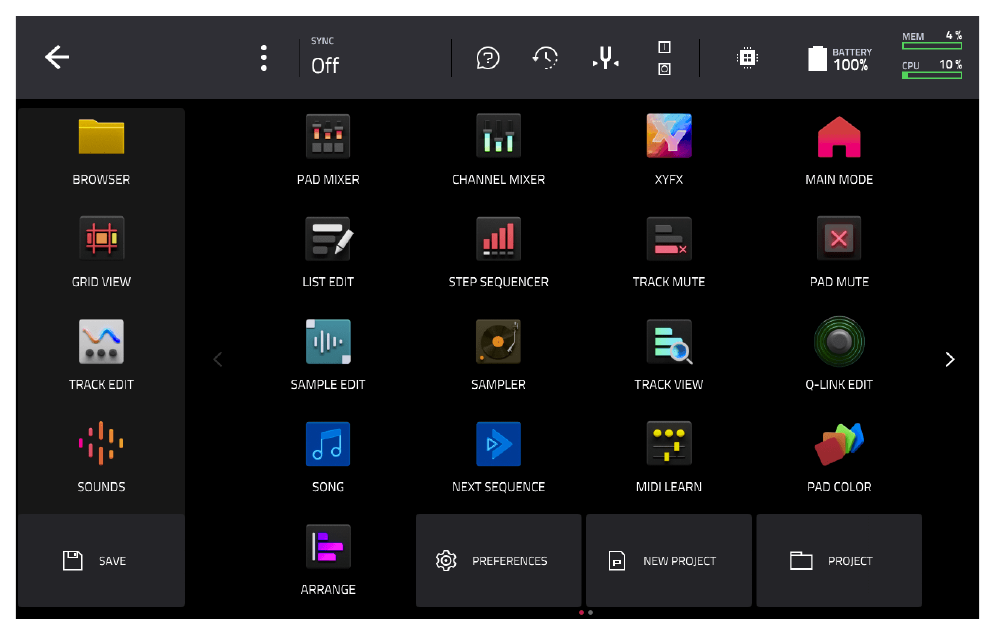Viewport: 996px width, 636px height.
Task: Open Track Mute mode
Action: (668, 253)
